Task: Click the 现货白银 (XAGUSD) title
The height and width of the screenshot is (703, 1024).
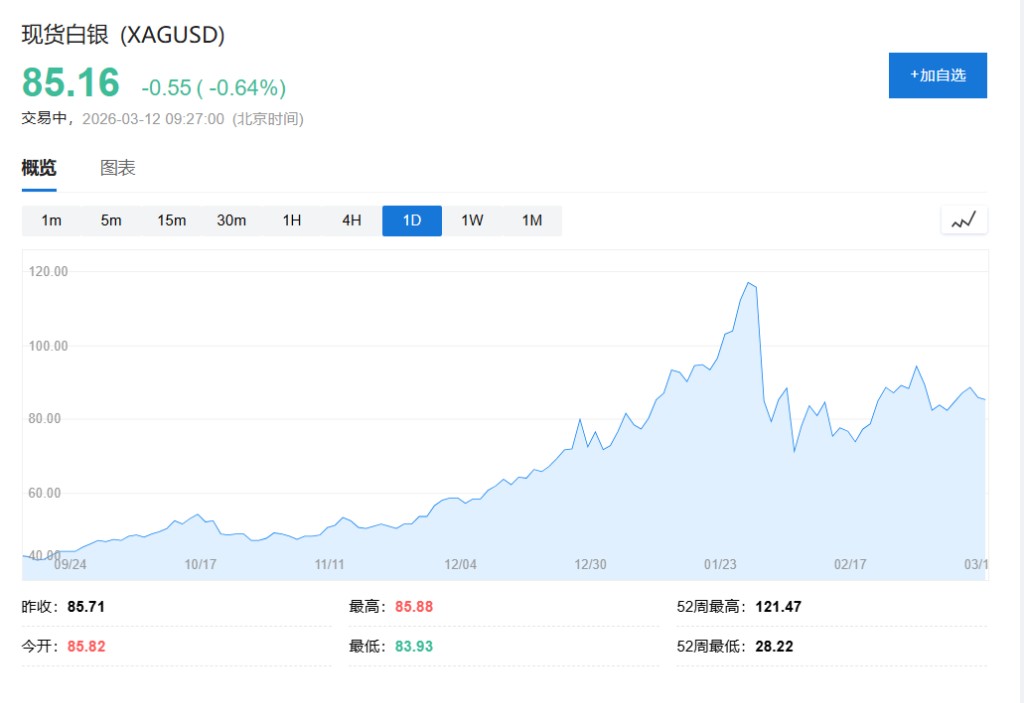Action: pos(123,35)
